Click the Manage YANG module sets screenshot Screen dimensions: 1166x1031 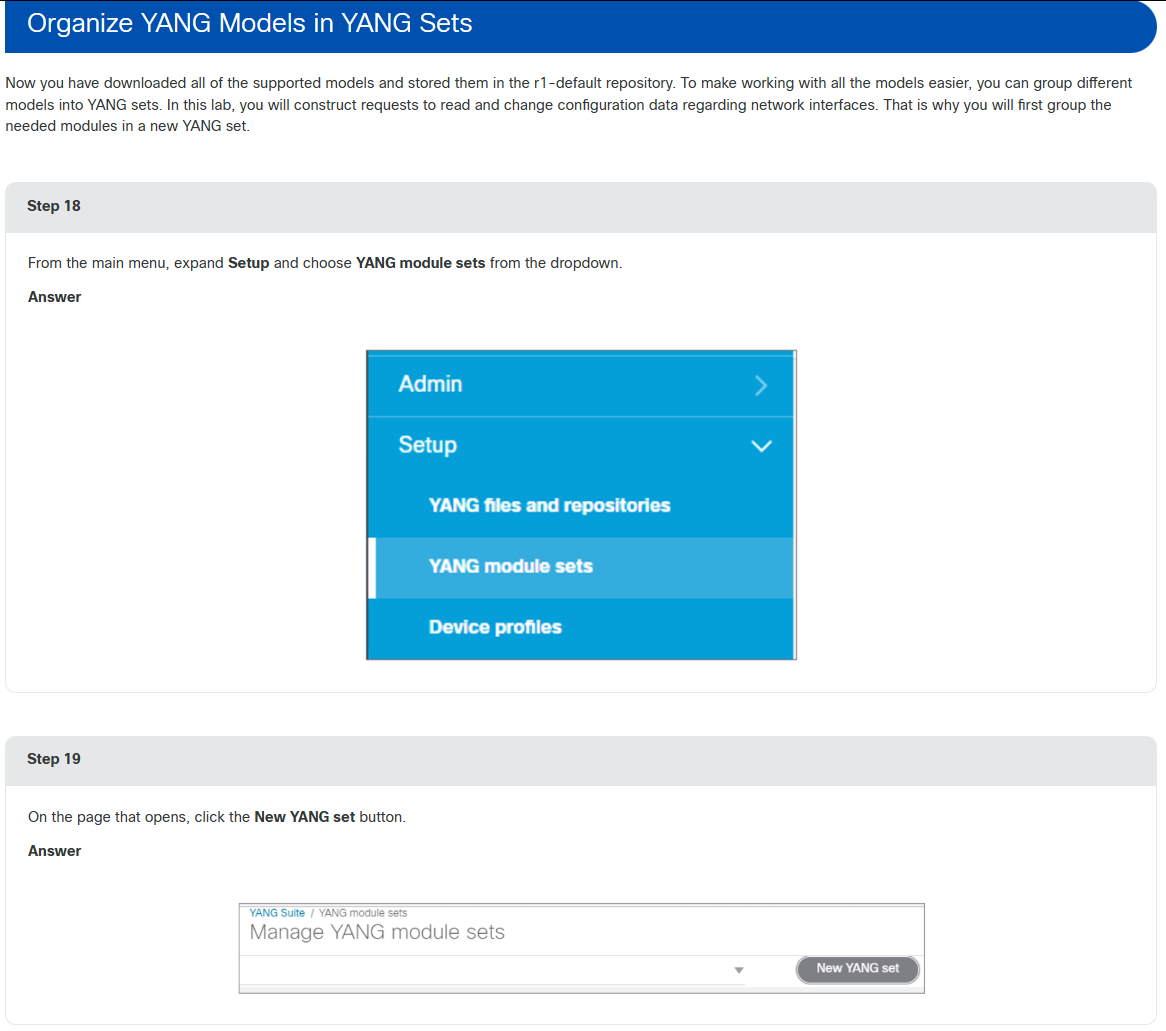[582, 948]
